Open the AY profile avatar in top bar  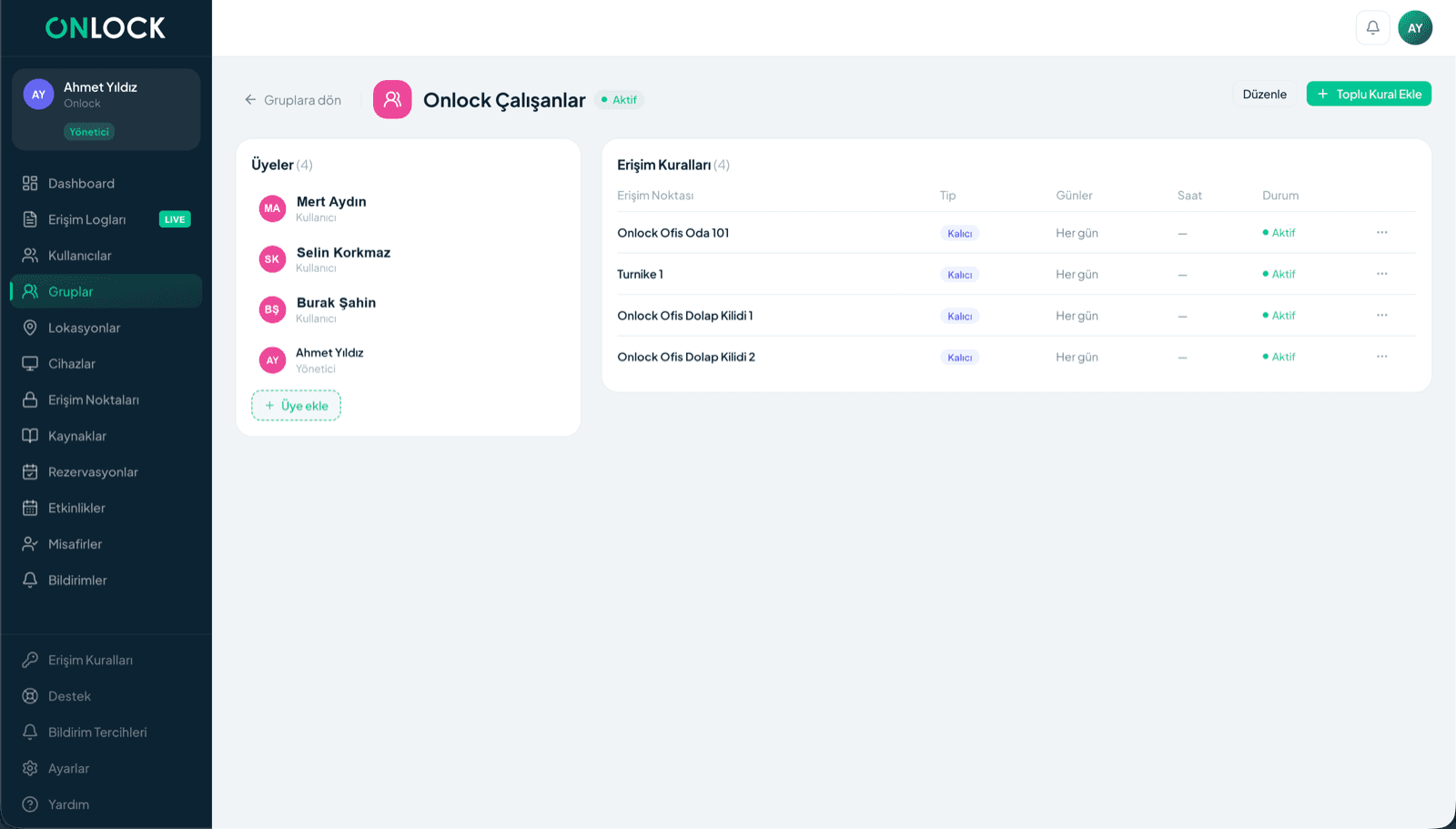click(1415, 27)
